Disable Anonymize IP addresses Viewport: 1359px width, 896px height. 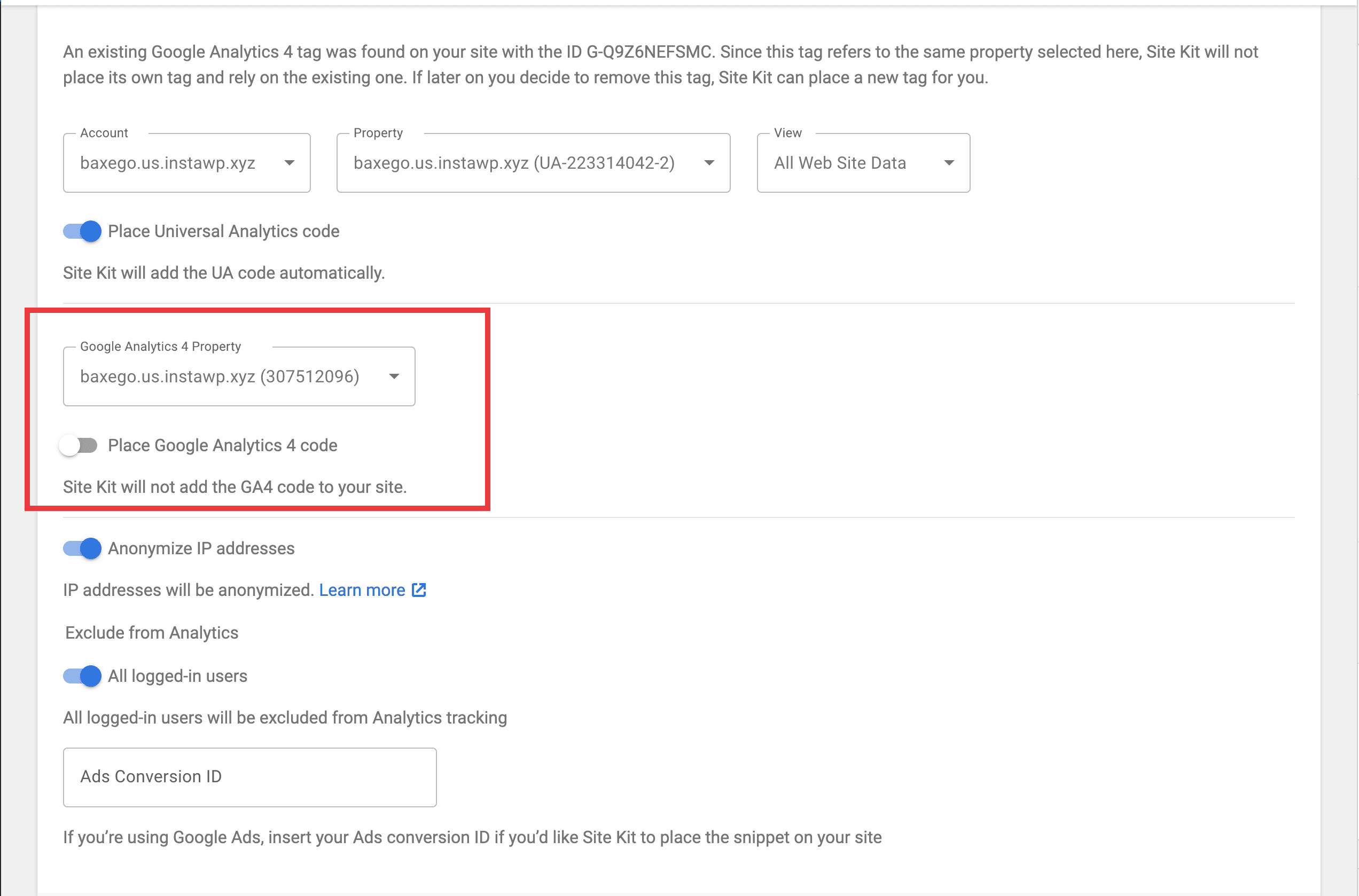point(82,548)
